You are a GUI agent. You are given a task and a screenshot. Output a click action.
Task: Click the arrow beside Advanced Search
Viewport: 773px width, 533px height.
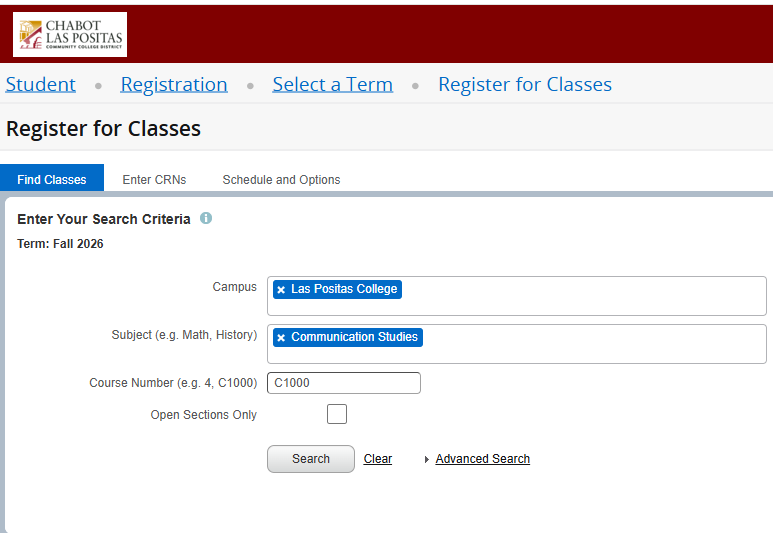(427, 460)
